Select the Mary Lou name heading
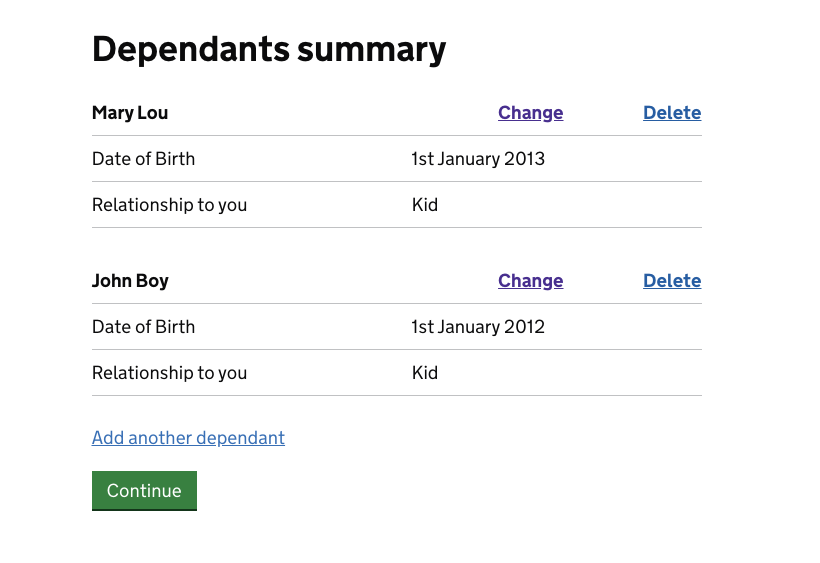Screen dimensions: 820x563 pyautogui.click(x=130, y=113)
